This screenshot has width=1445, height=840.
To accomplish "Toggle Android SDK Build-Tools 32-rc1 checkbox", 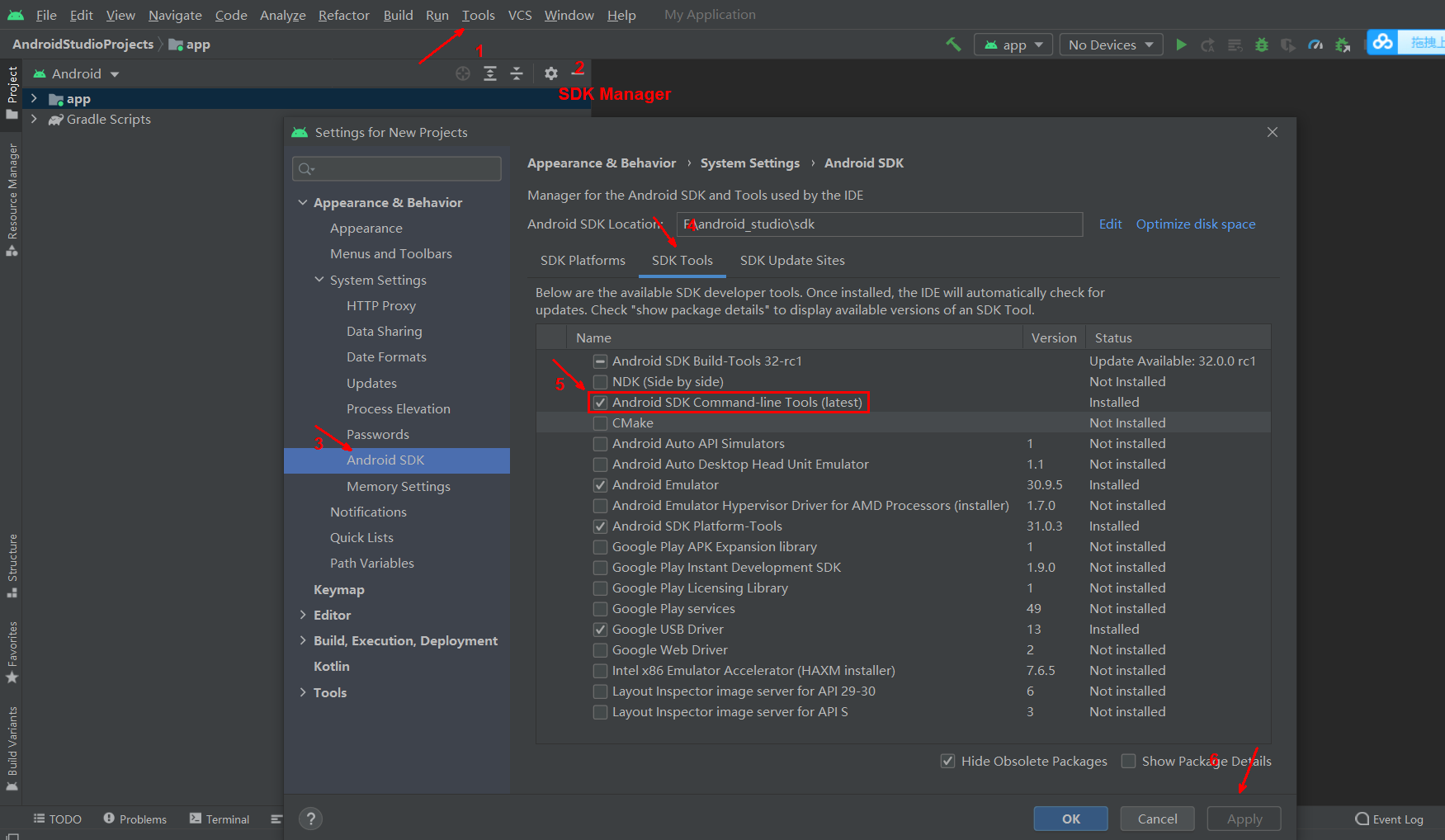I will [x=600, y=361].
